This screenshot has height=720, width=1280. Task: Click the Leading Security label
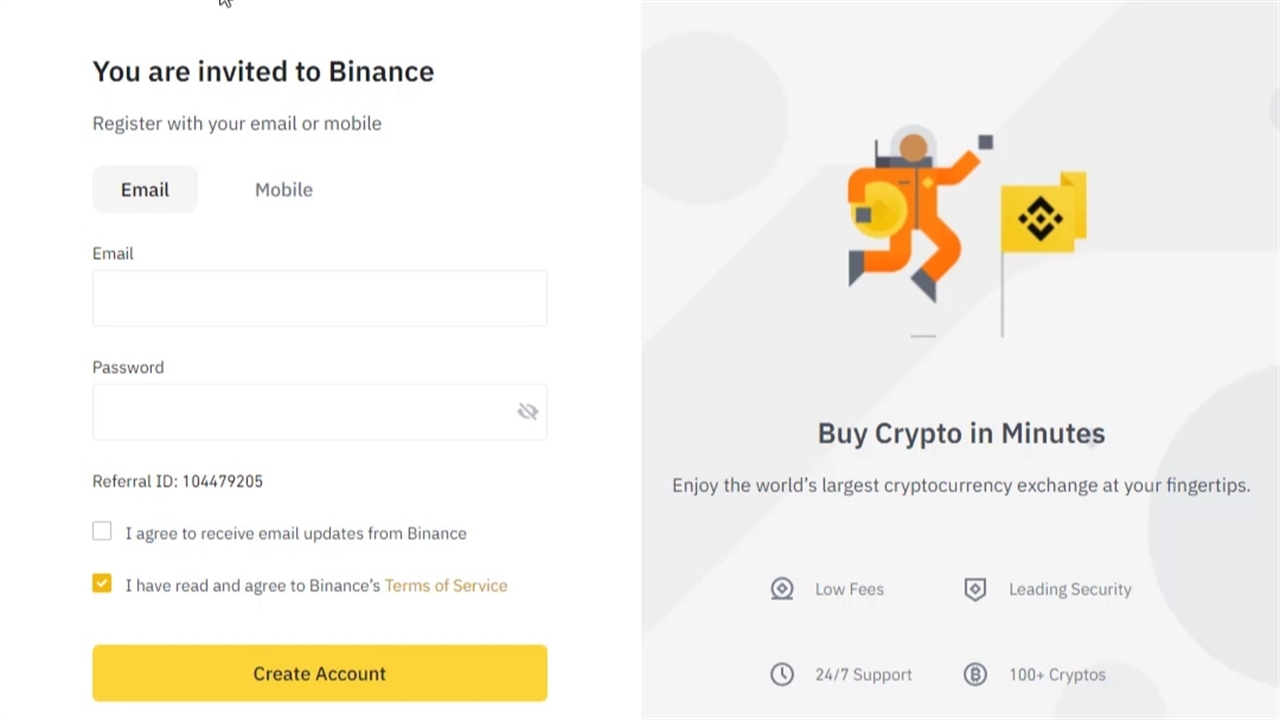coord(1070,589)
